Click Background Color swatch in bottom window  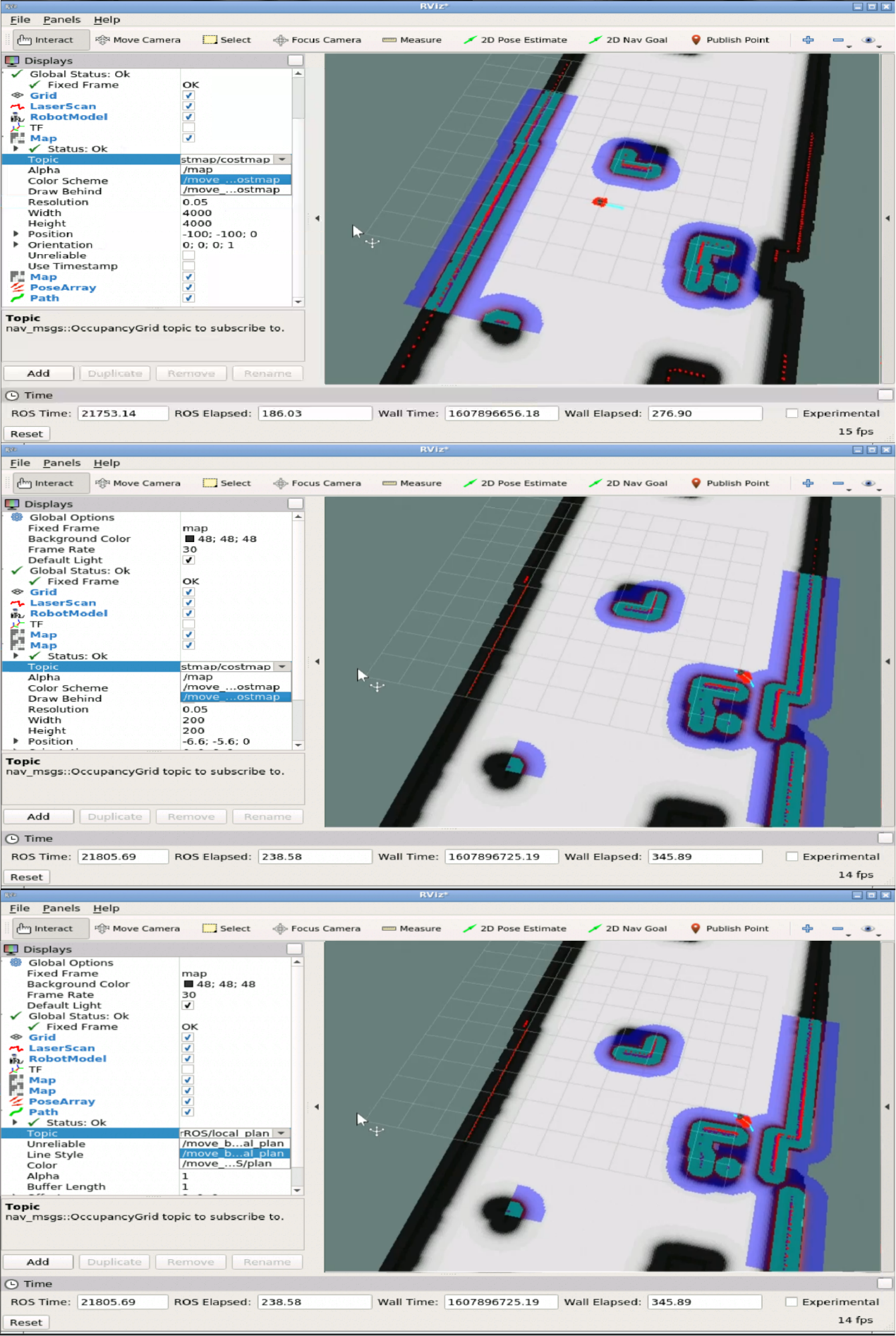[x=188, y=985]
